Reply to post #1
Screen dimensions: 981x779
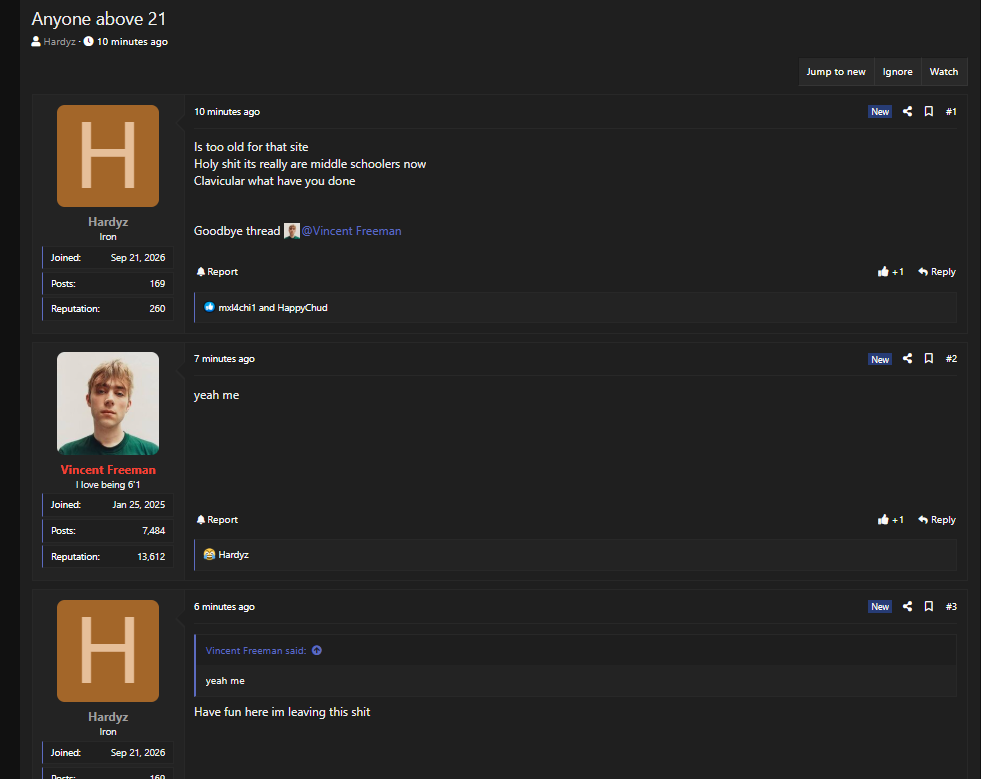937,272
